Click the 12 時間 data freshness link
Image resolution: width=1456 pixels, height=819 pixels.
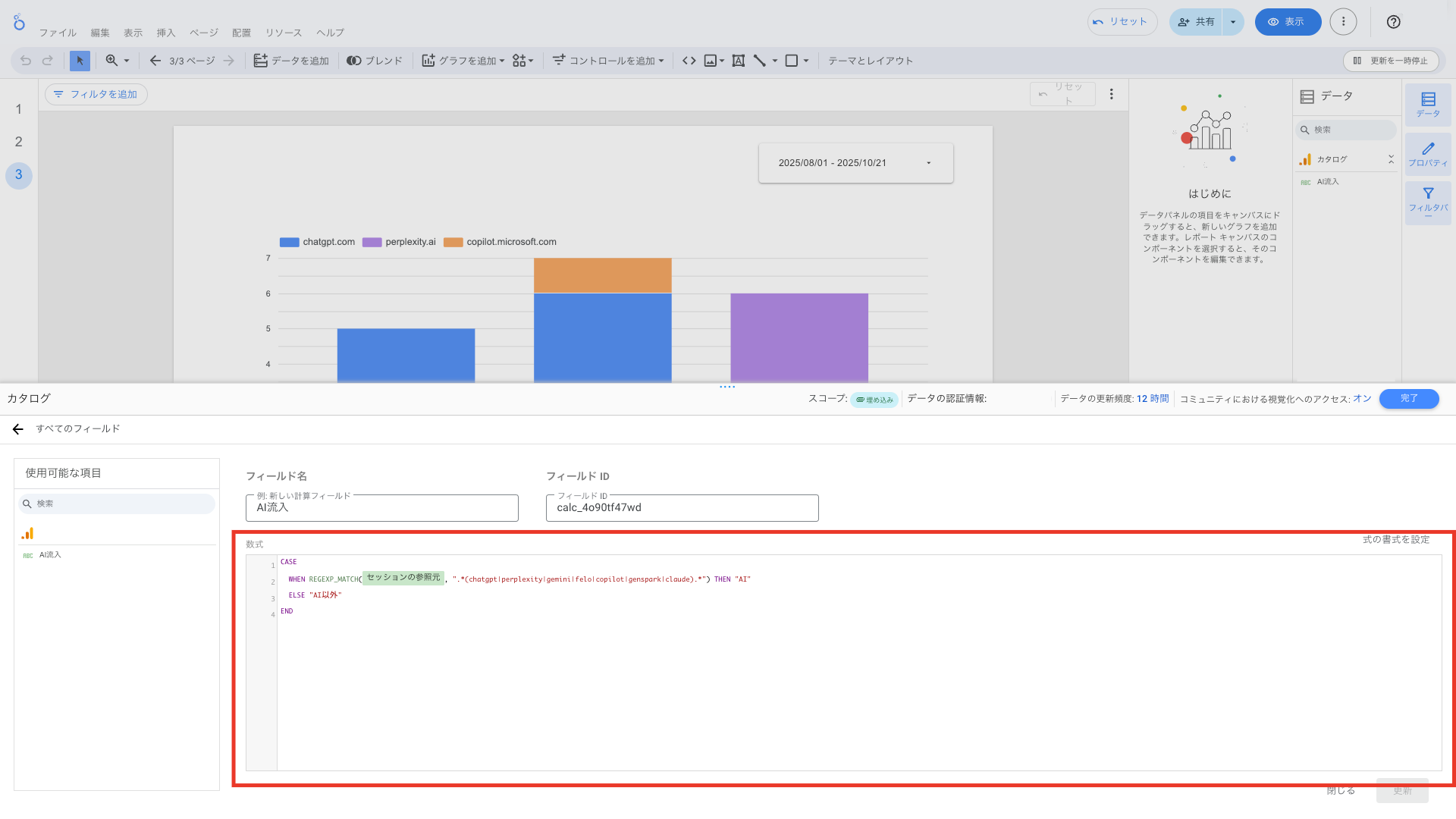[x=1152, y=399]
